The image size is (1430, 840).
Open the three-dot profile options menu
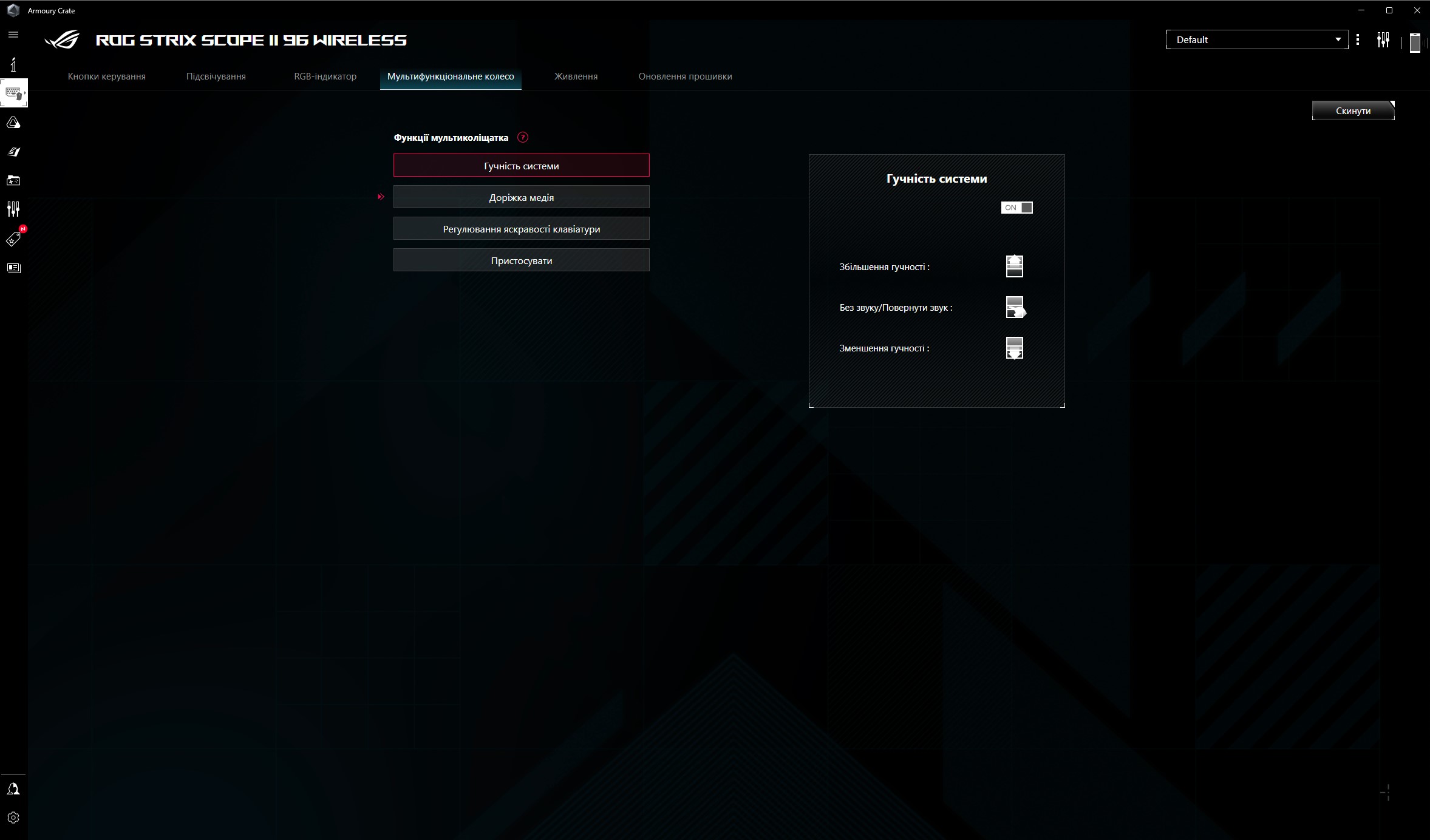[x=1358, y=40]
